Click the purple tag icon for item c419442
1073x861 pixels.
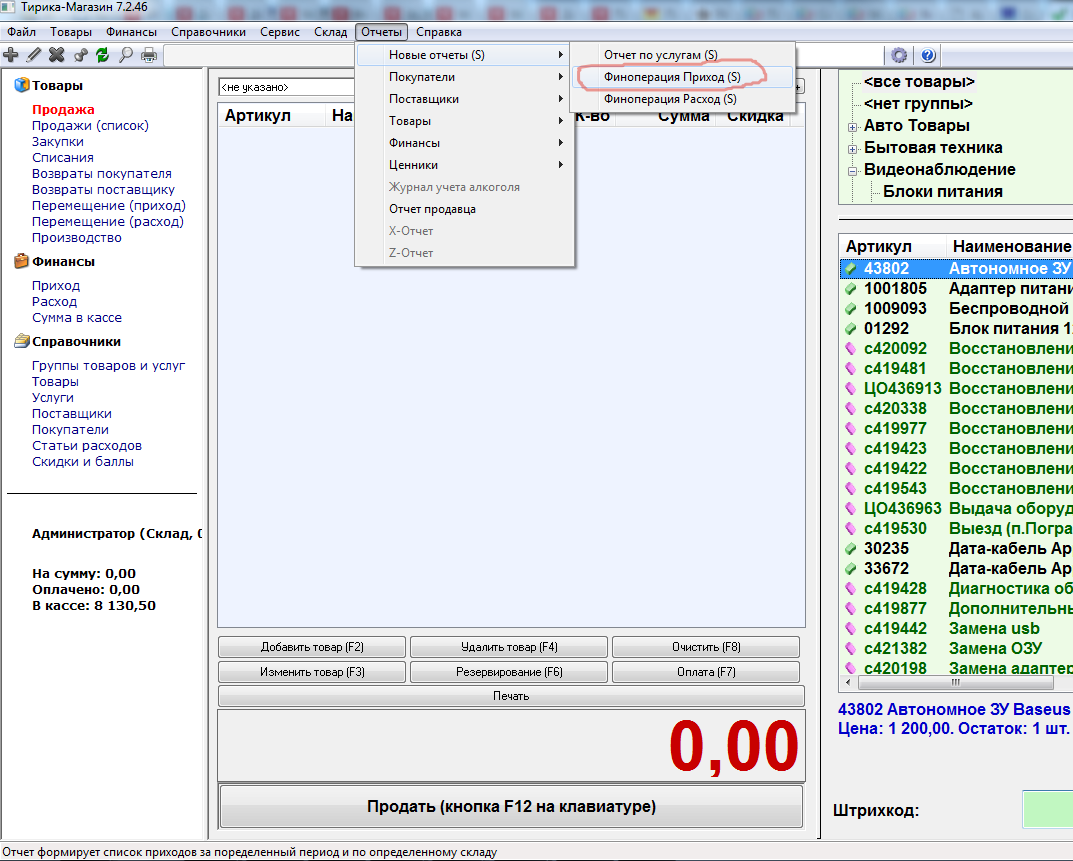coord(851,629)
